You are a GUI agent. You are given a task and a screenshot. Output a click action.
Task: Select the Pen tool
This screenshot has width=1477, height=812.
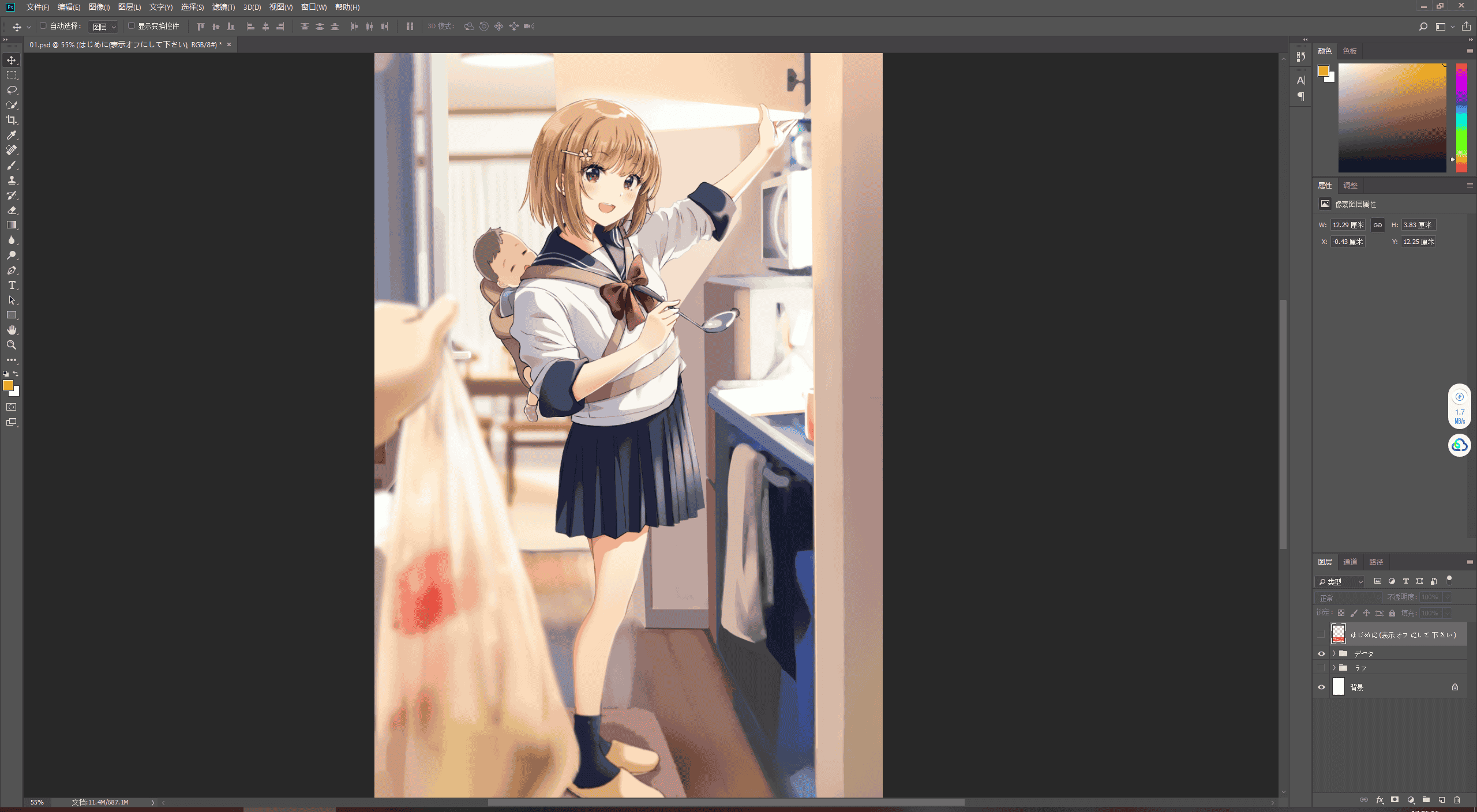(x=12, y=270)
